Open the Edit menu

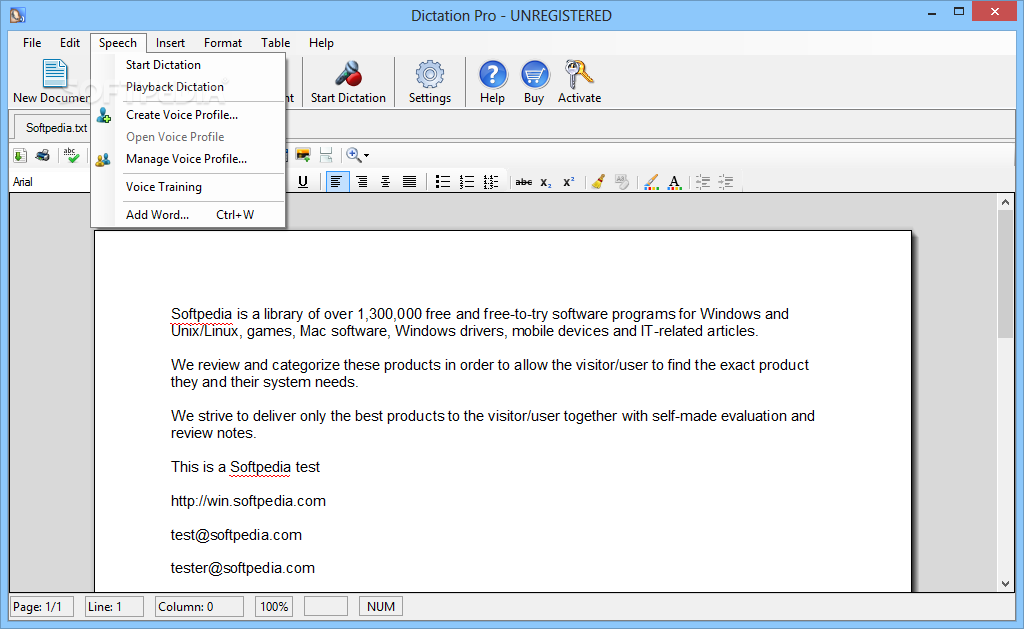click(70, 42)
